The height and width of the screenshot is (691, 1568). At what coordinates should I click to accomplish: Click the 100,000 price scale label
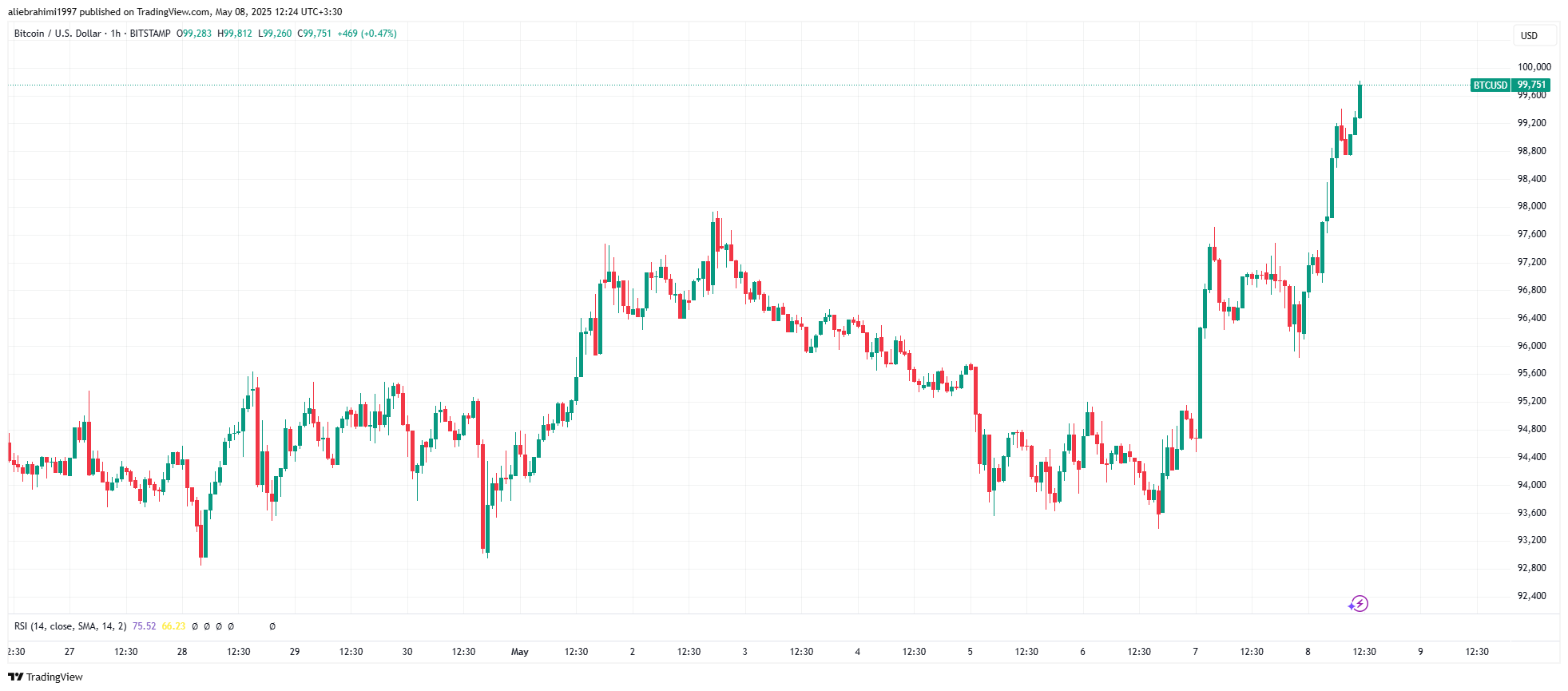[x=1534, y=67]
